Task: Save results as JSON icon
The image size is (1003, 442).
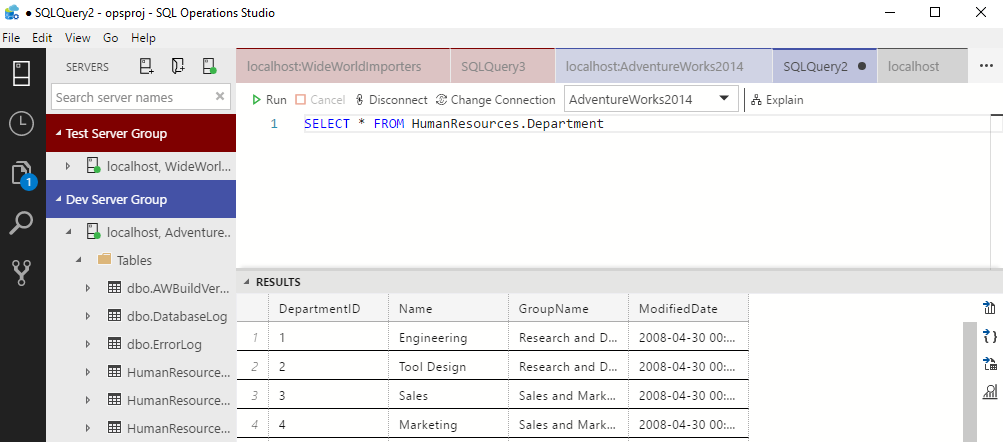Action: tap(990, 336)
